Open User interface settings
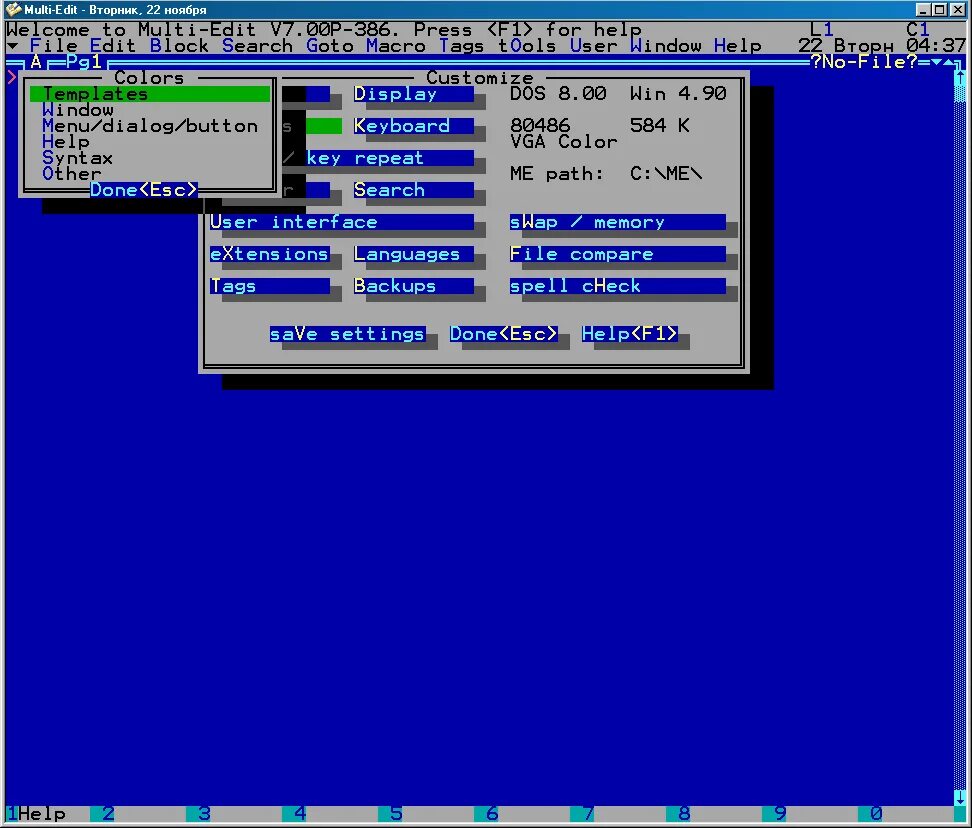 pyautogui.click(x=342, y=222)
